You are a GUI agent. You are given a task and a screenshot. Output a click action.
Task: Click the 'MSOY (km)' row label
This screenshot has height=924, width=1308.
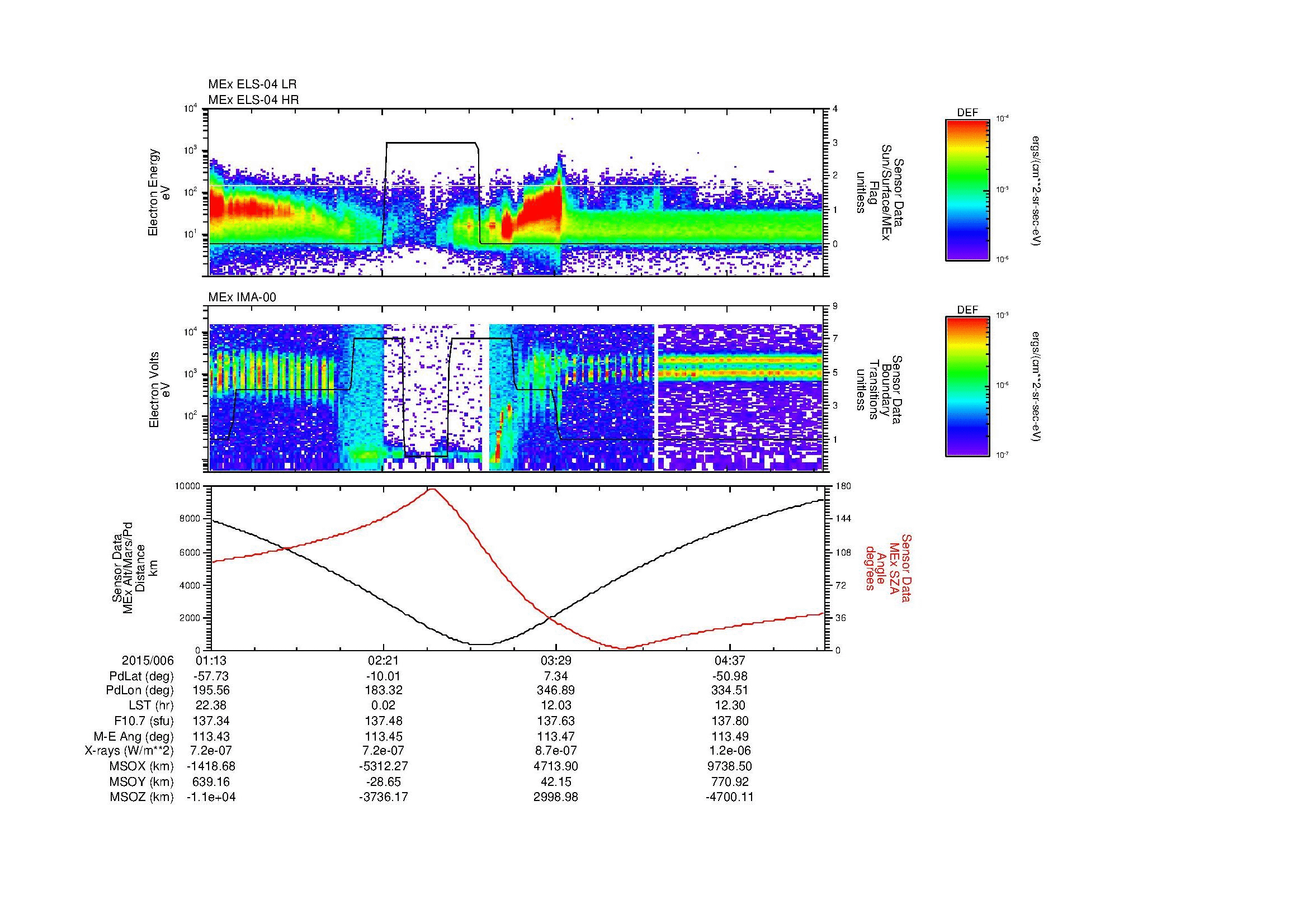click(141, 781)
